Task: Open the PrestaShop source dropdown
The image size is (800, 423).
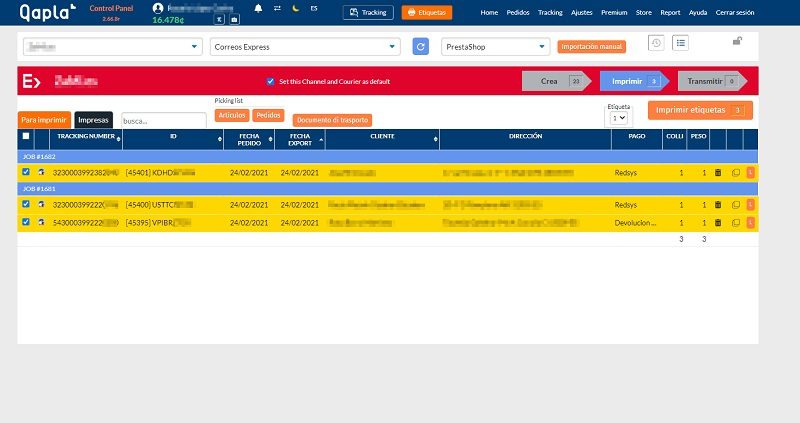Action: pyautogui.click(x=495, y=46)
